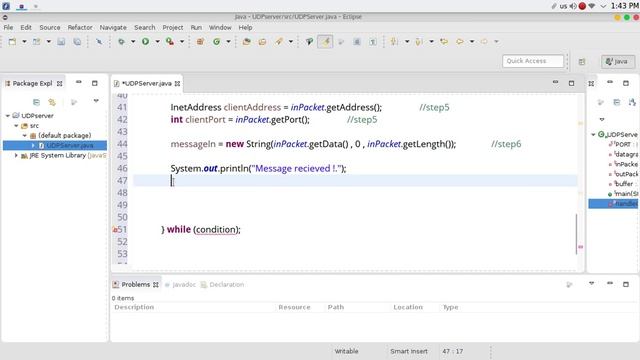Open the Edit menu
This screenshot has width=640, height=360.
pos(26,27)
